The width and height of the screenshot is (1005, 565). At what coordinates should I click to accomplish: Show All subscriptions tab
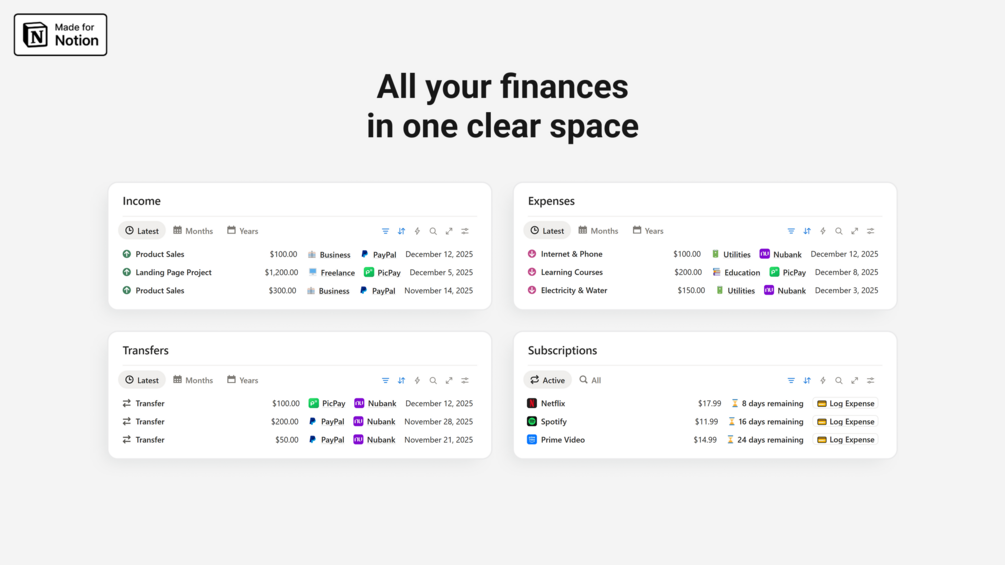point(590,380)
